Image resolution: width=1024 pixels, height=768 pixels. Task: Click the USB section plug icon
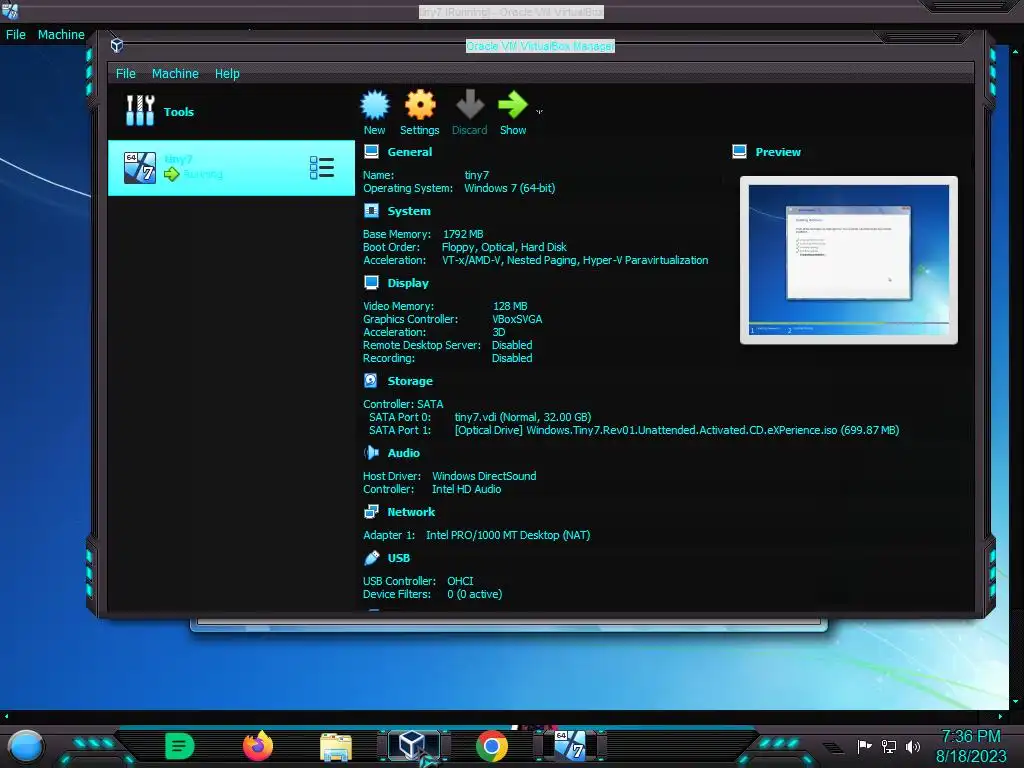371,558
